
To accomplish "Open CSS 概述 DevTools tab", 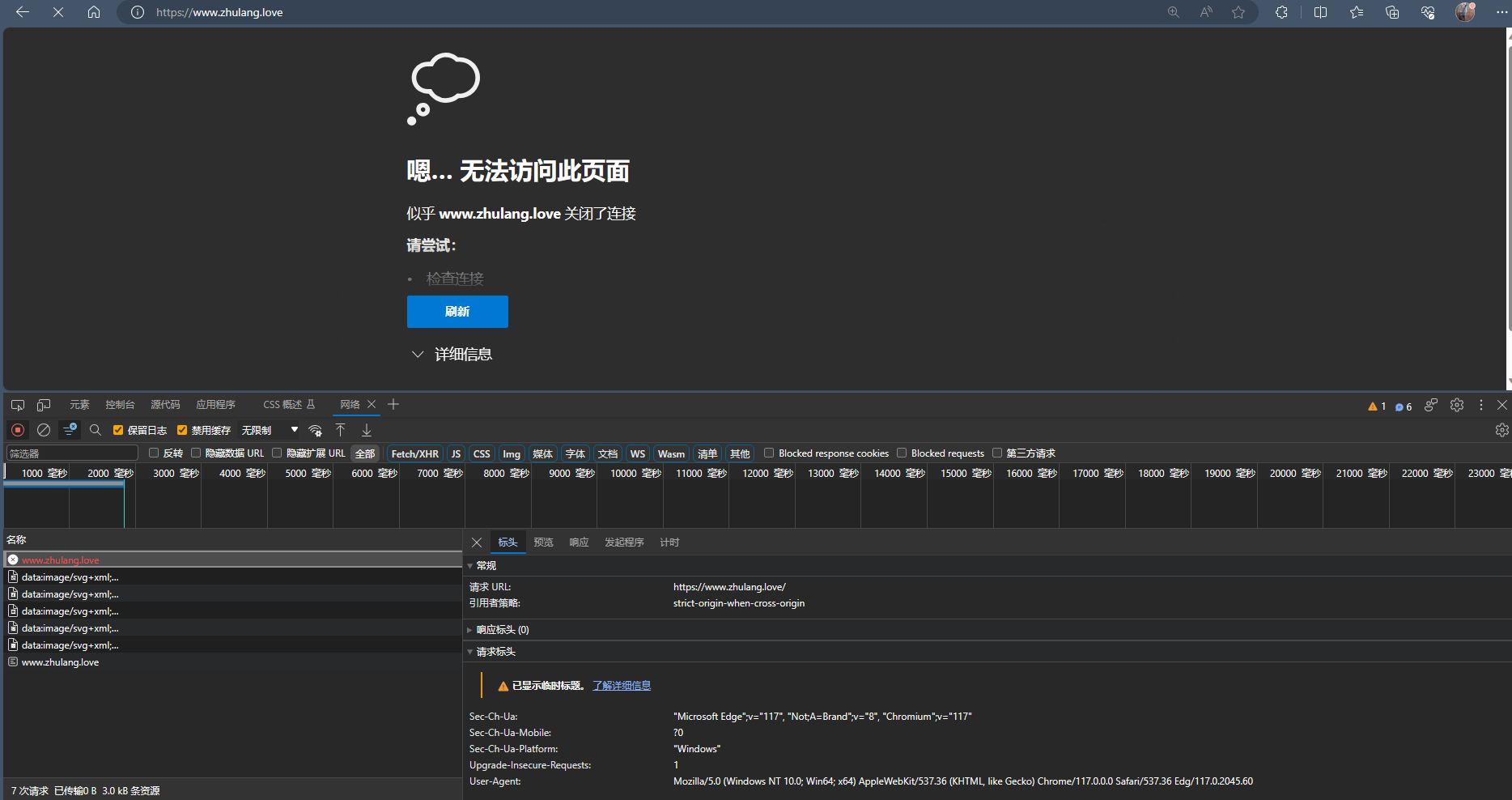I will (288, 405).
